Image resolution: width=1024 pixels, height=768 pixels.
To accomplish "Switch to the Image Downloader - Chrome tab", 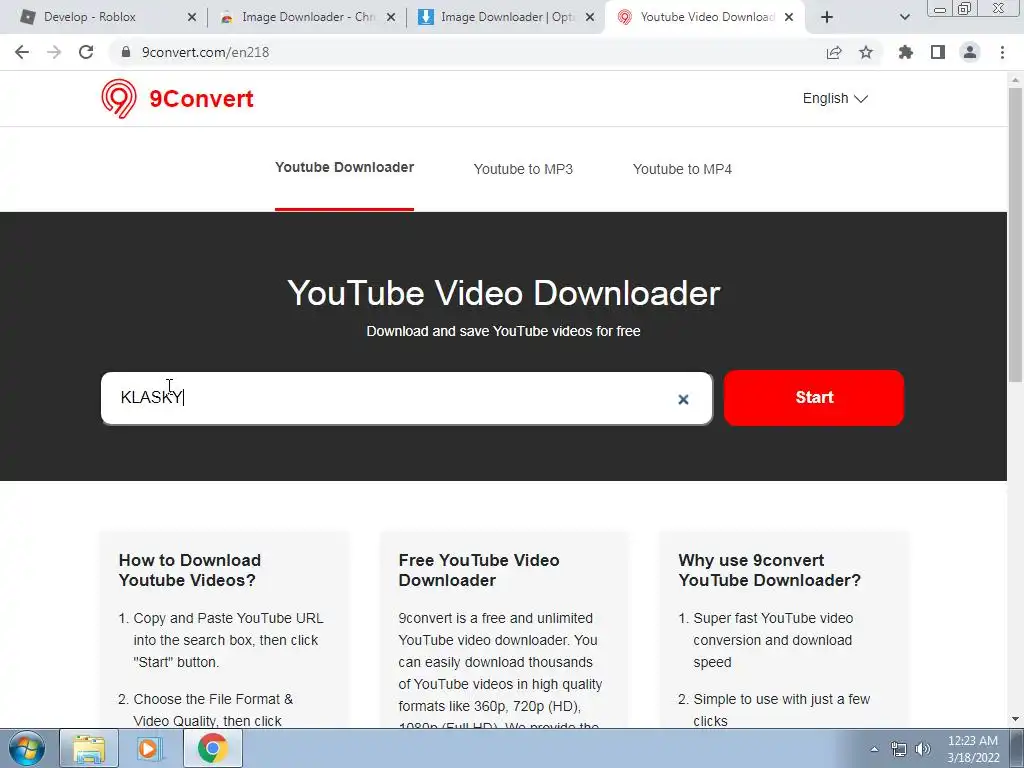I will tap(307, 17).
